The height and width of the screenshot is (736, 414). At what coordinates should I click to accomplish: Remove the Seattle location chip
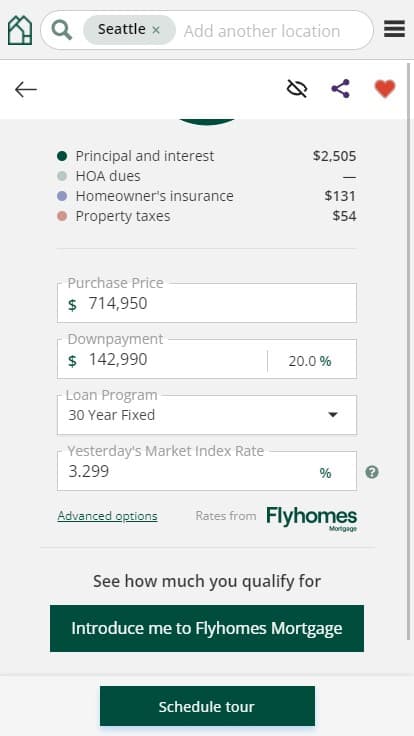coord(156,30)
